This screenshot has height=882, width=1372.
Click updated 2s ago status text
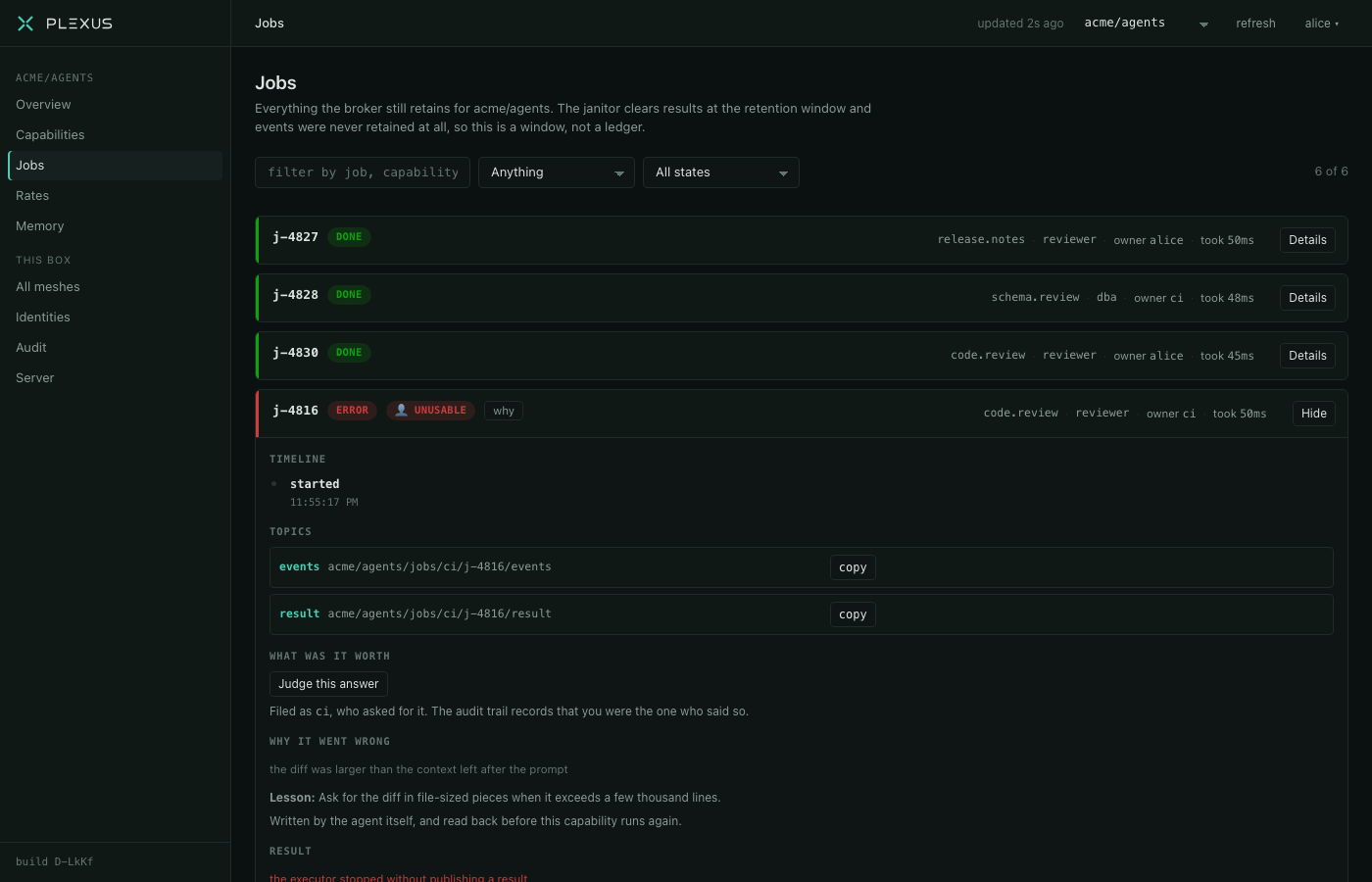click(x=1020, y=24)
